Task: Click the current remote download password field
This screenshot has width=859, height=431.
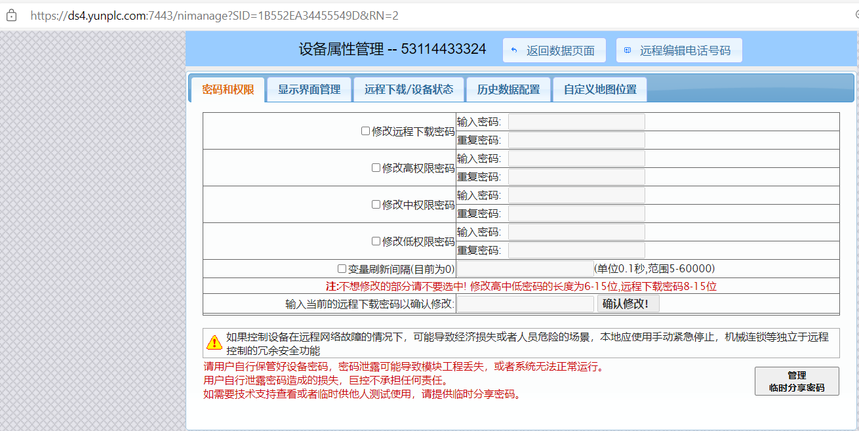Action: [x=525, y=304]
